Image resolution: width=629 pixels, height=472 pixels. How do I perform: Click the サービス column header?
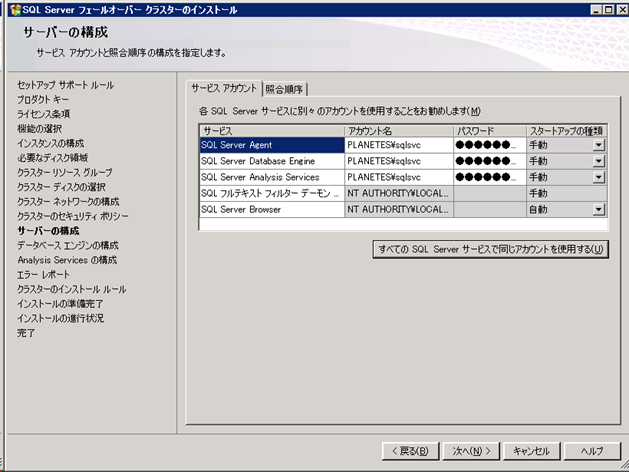pos(272,131)
